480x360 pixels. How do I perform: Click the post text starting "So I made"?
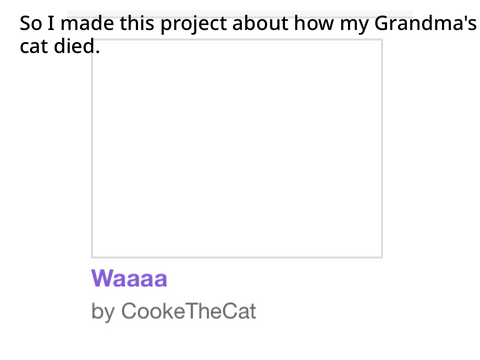[248, 34]
